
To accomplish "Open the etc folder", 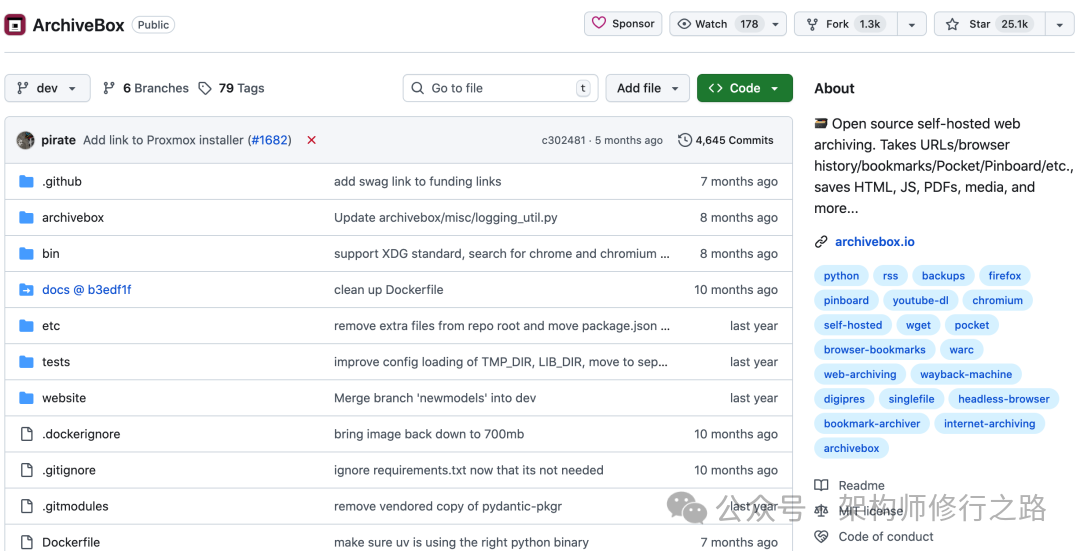I will point(51,326).
